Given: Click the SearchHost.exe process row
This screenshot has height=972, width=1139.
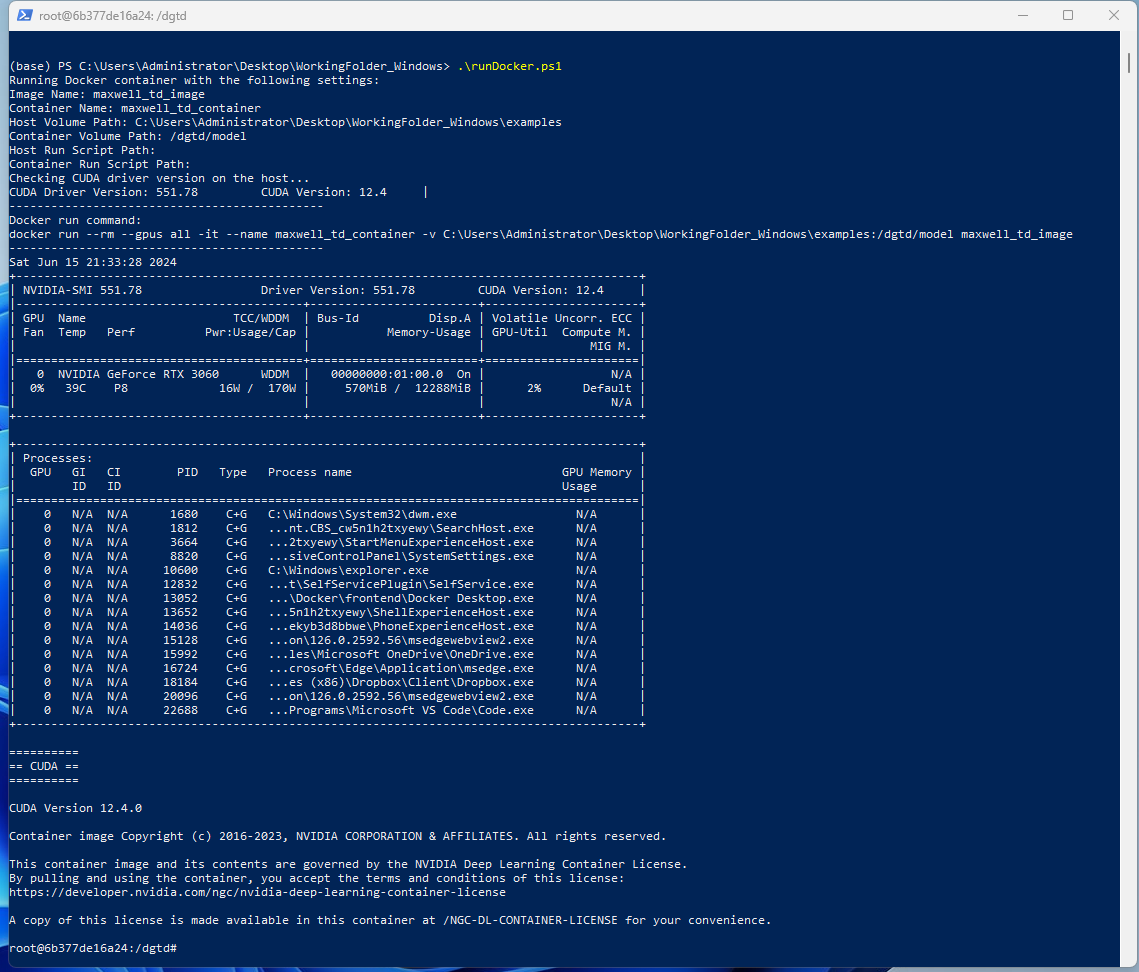Looking at the screenshot, I should 327,528.
